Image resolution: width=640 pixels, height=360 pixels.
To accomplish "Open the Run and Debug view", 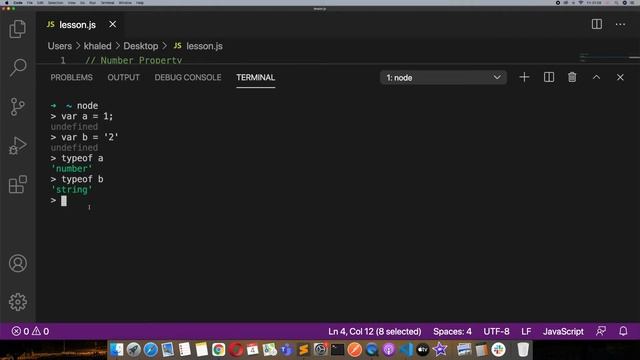I will [18, 146].
